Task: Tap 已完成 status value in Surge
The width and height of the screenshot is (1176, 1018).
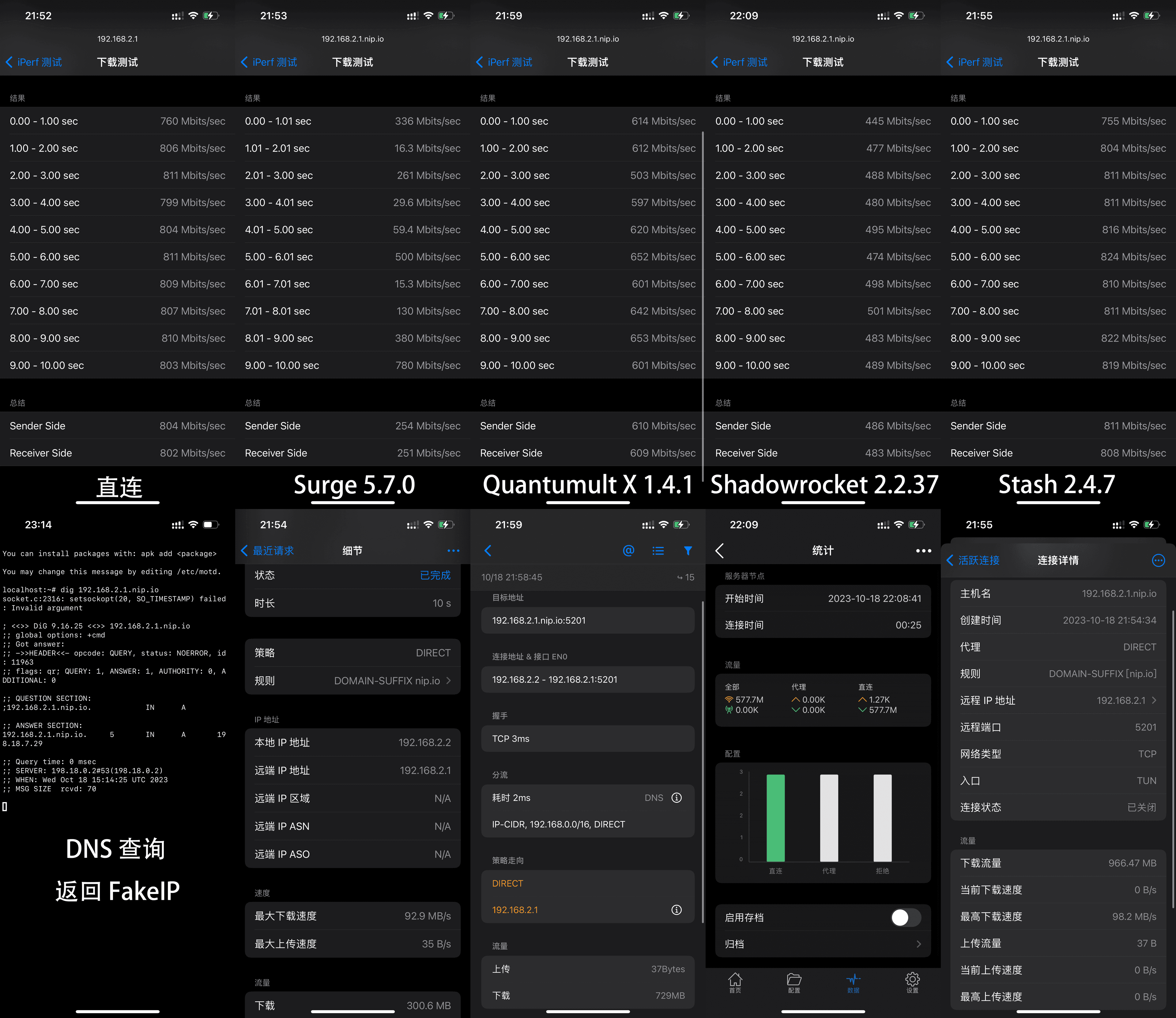Action: [435, 575]
